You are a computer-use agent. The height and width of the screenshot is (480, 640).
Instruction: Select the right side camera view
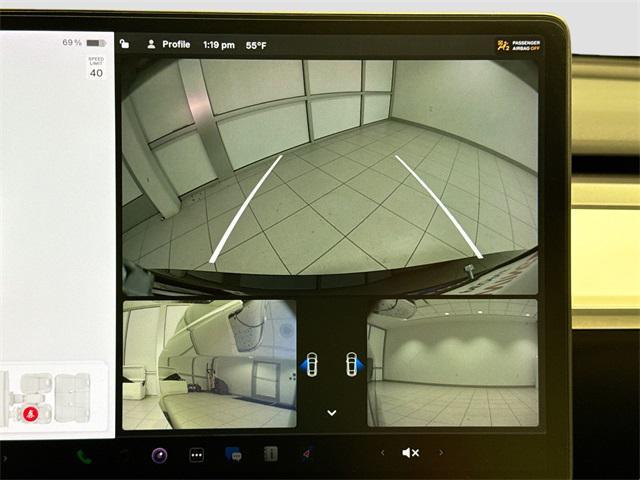[x=451, y=364]
